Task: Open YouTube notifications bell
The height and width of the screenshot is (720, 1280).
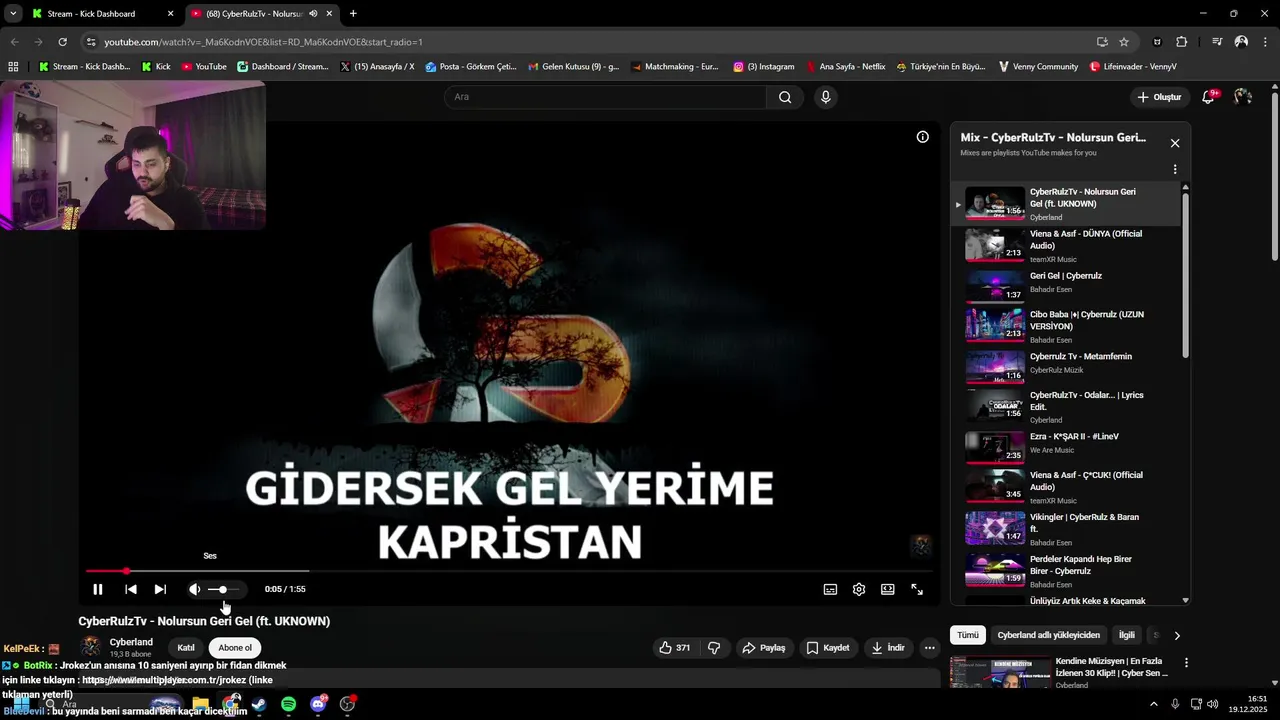Action: [1209, 97]
